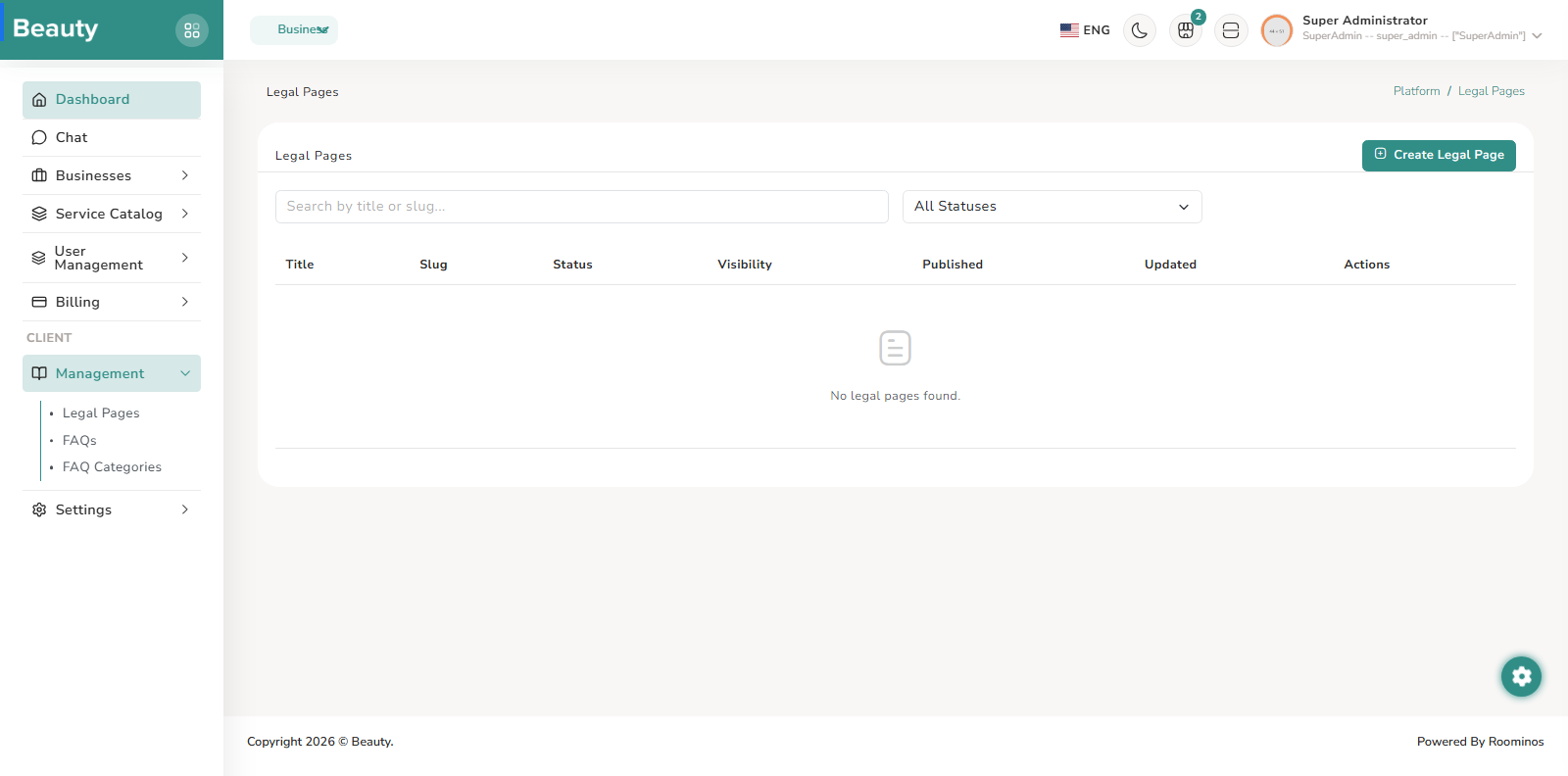Click the Published column header

953,265
